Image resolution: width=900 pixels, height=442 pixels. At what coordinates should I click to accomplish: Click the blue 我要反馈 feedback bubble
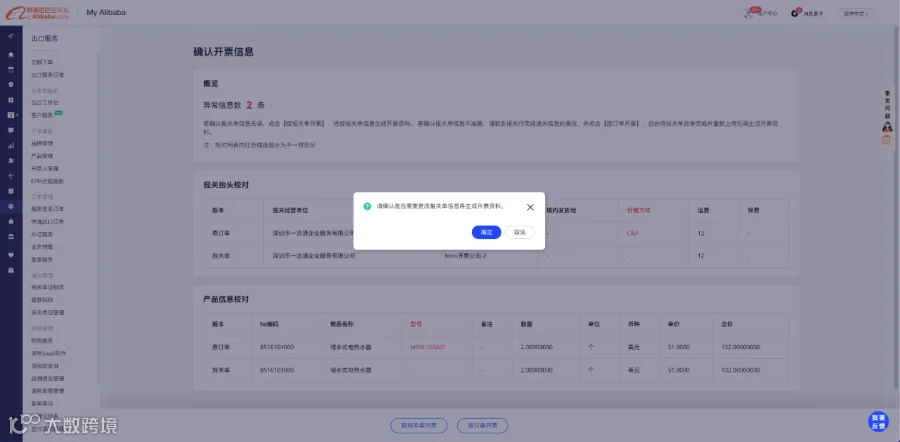pos(878,421)
